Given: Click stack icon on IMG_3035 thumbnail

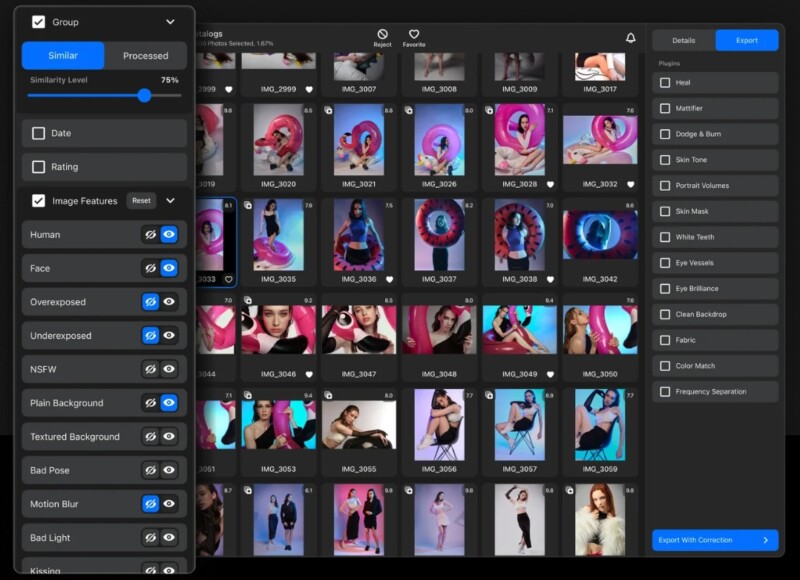Looking at the screenshot, I should pos(247,205).
